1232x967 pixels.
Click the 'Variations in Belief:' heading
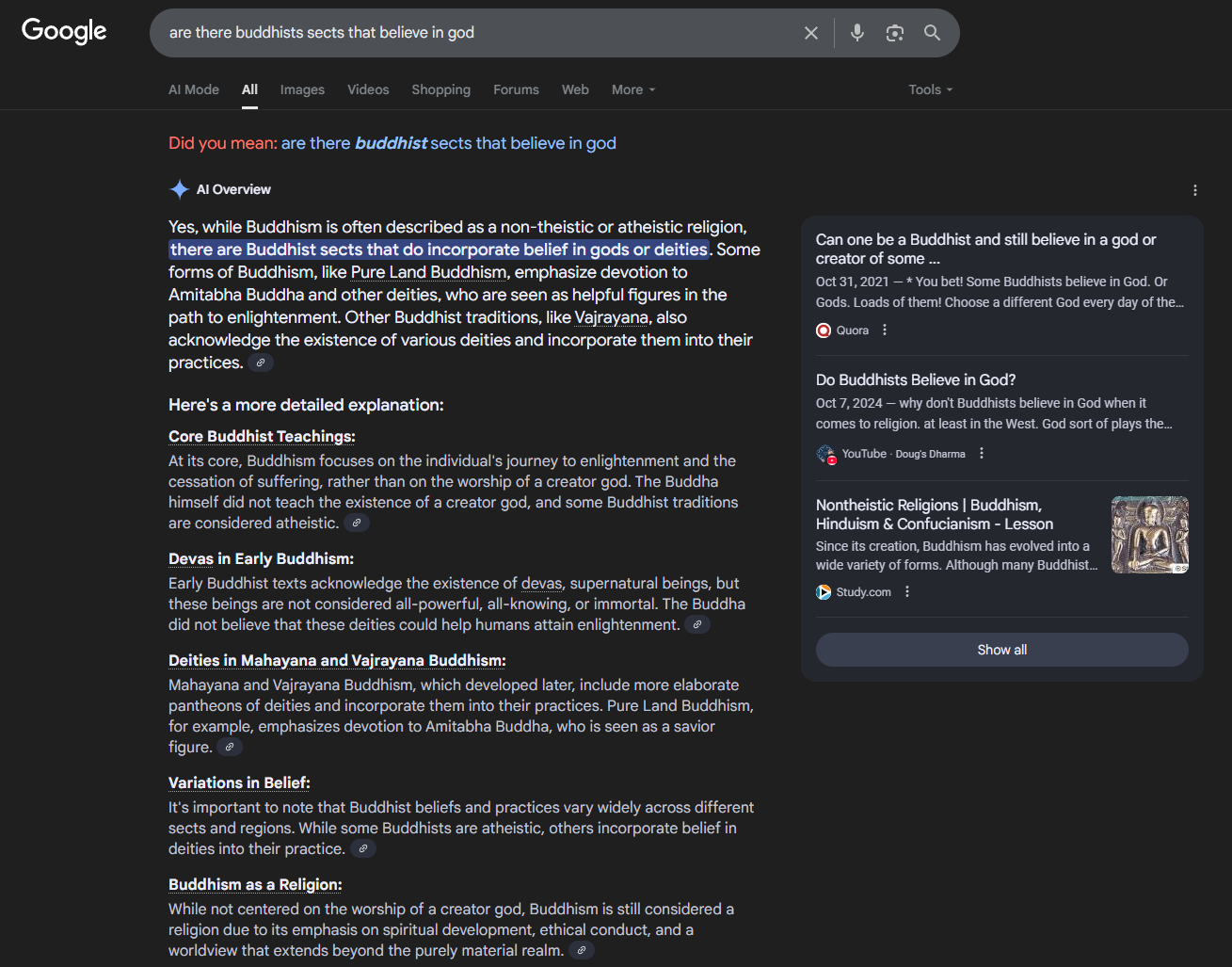pyautogui.click(x=239, y=782)
